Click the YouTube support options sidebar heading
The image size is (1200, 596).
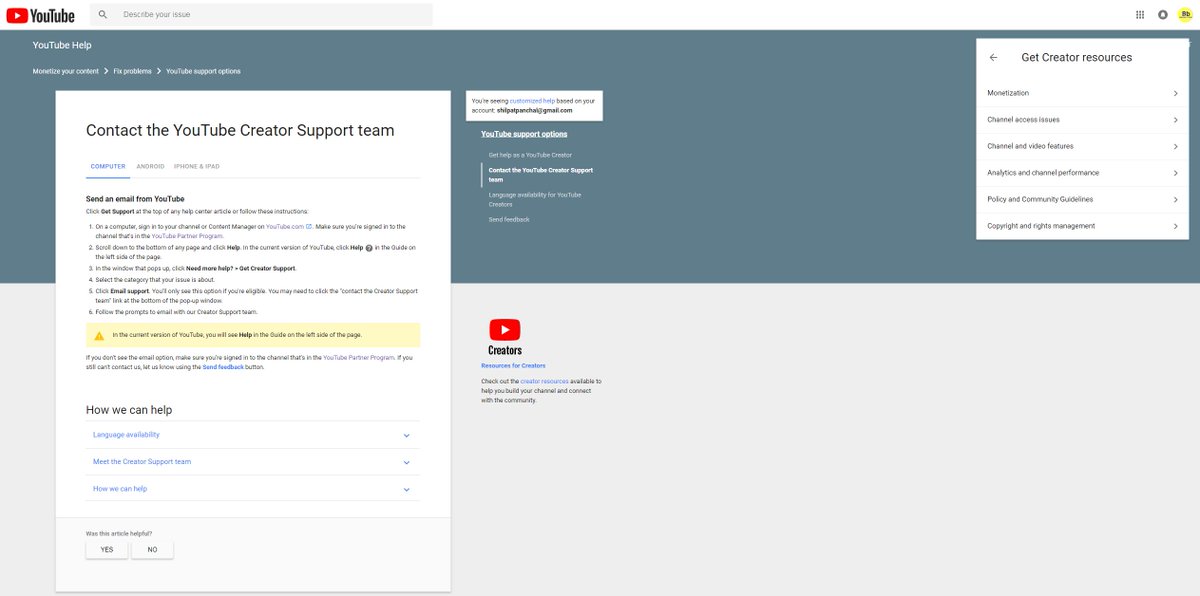[x=524, y=134]
